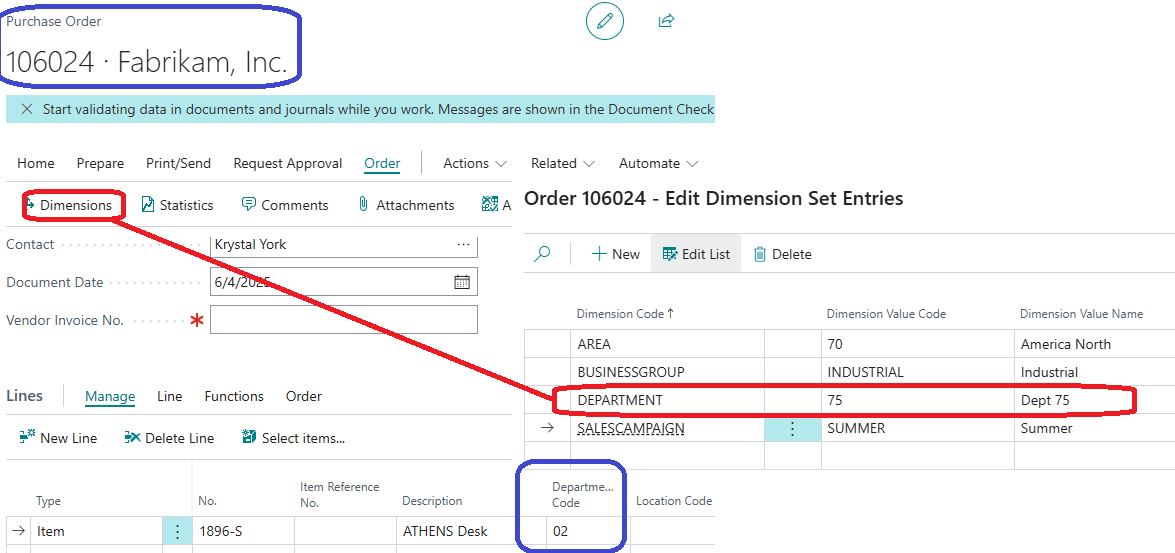Select the Manage tab in Lines section

[x=110, y=396]
